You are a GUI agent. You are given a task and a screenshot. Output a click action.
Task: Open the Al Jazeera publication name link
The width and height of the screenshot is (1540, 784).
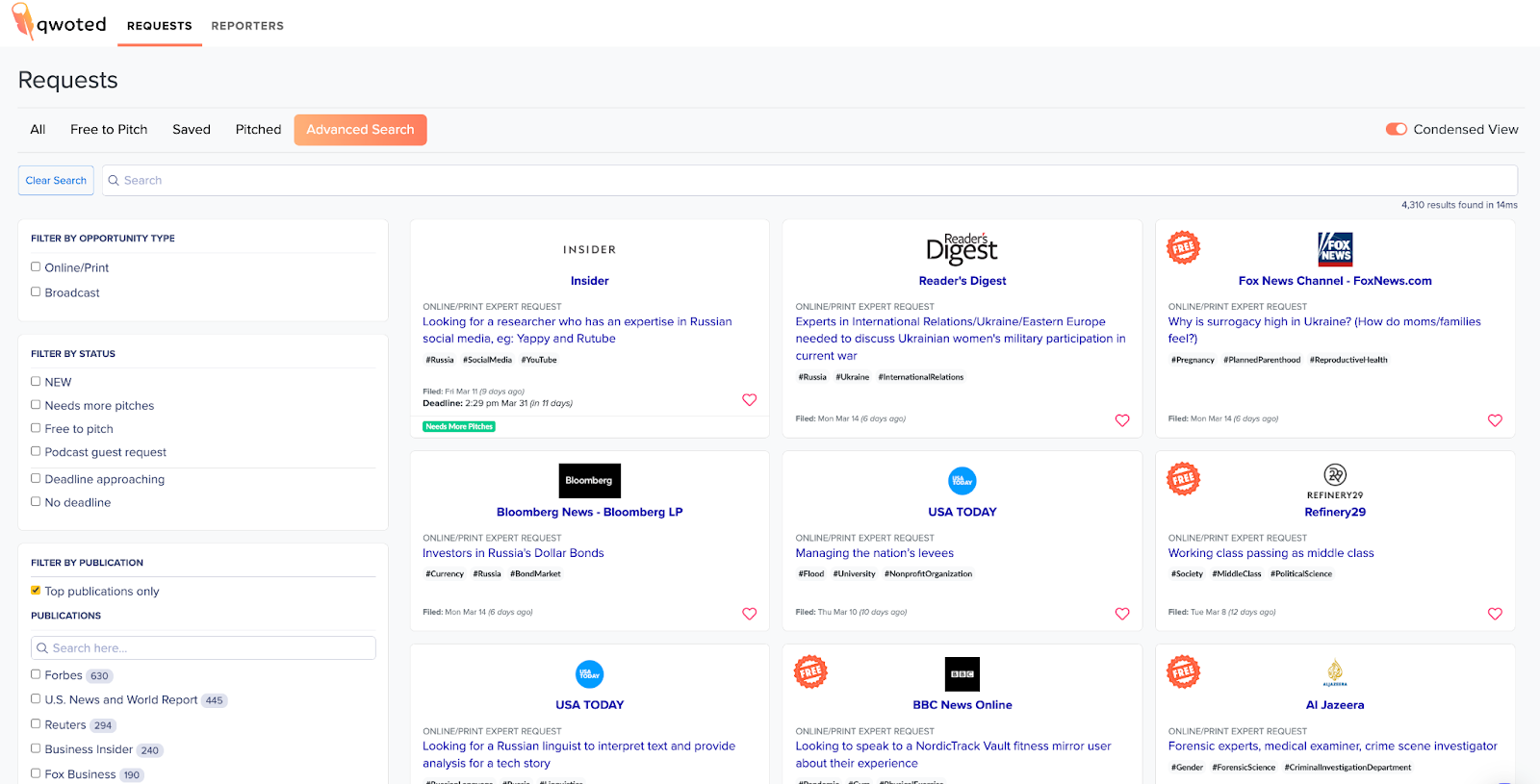coord(1335,705)
